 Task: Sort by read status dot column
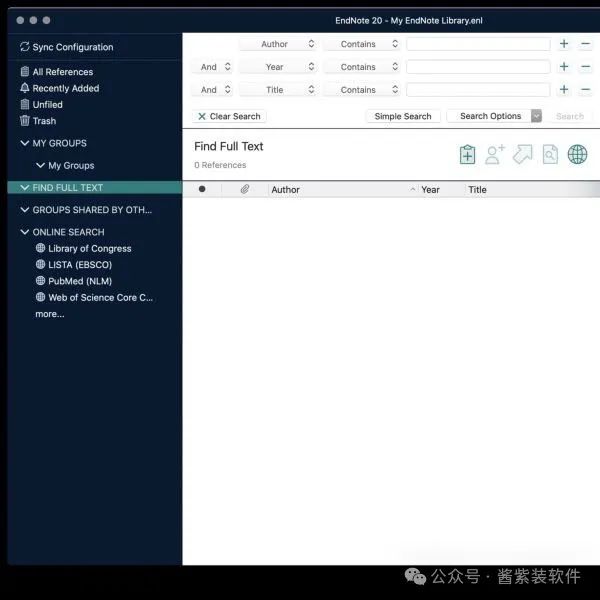202,189
